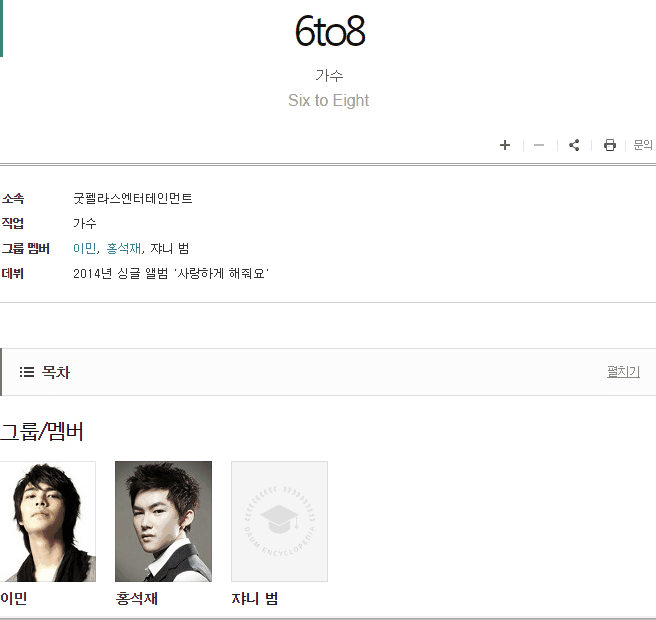Select 이민's profile photo
Image resolution: width=656 pixels, height=620 pixels.
pyautogui.click(x=48, y=521)
